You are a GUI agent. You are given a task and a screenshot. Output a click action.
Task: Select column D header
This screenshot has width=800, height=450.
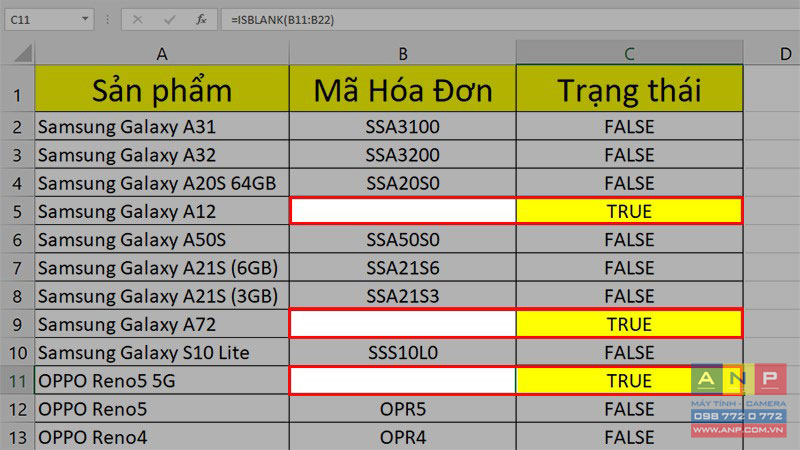click(772, 54)
